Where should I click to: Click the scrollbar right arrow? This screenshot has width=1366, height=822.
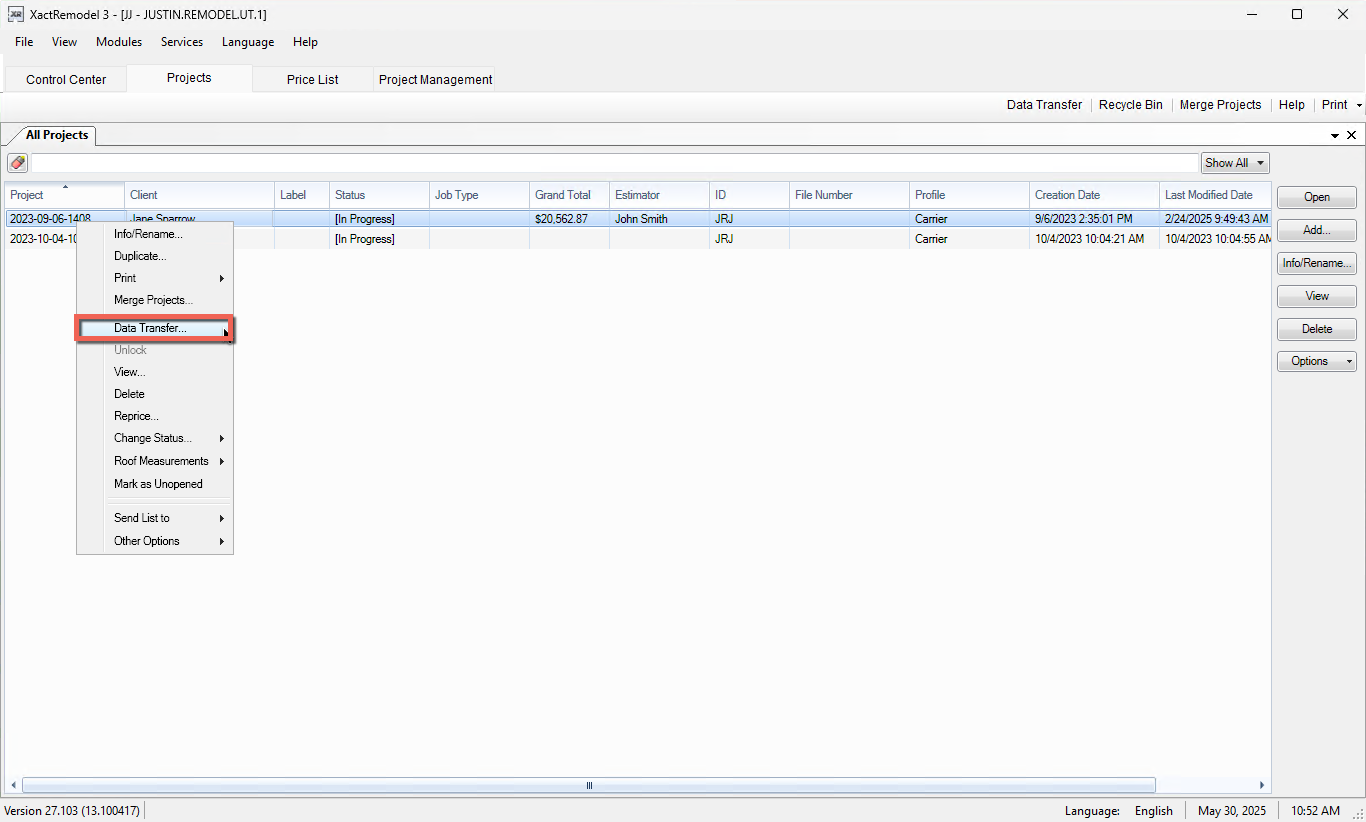1262,786
